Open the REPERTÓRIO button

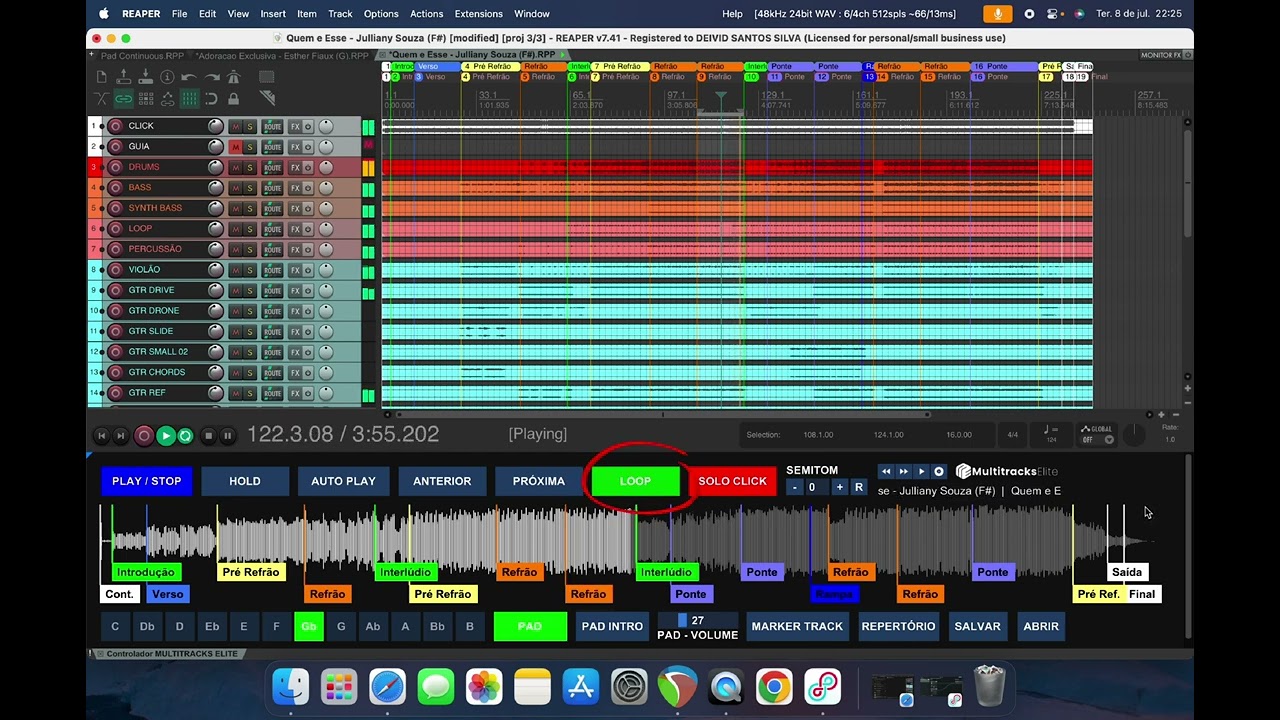898,627
